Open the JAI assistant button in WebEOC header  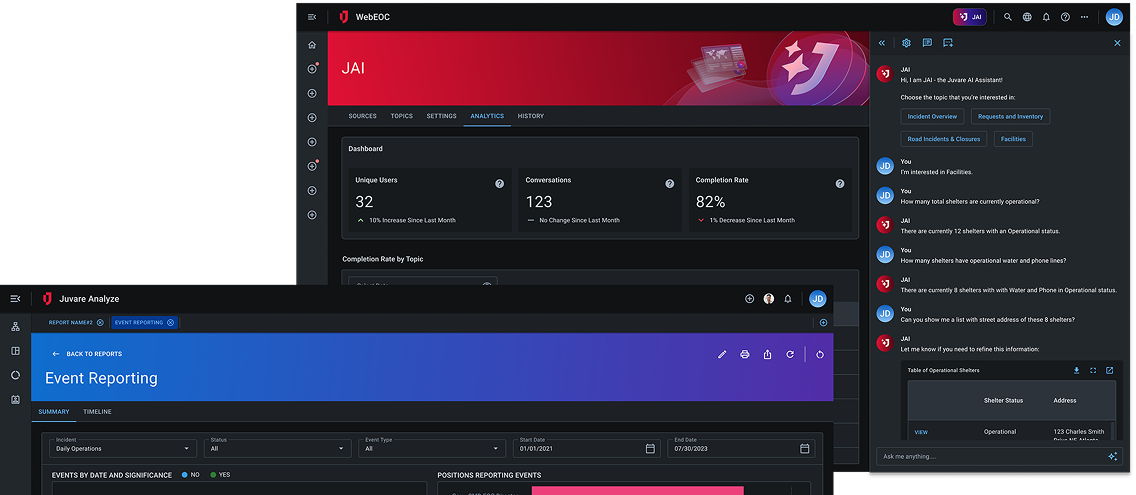point(970,17)
